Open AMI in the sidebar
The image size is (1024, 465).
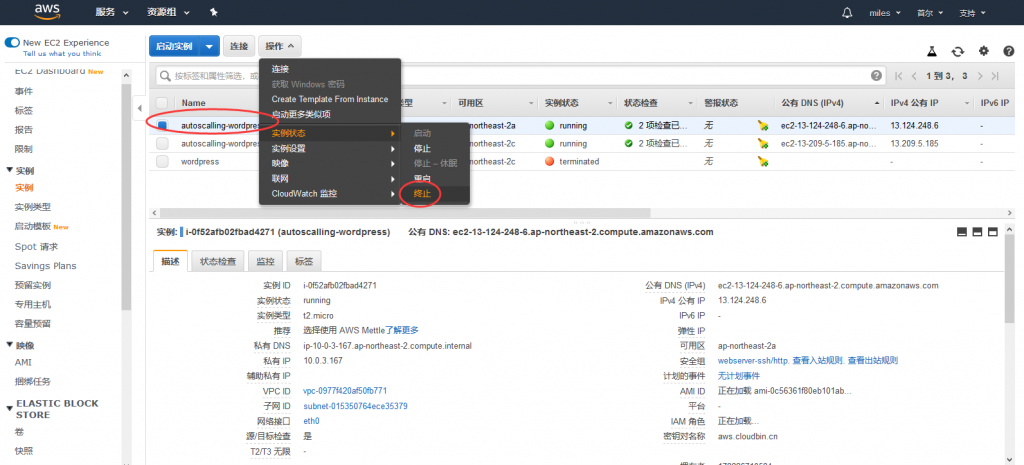(23, 362)
